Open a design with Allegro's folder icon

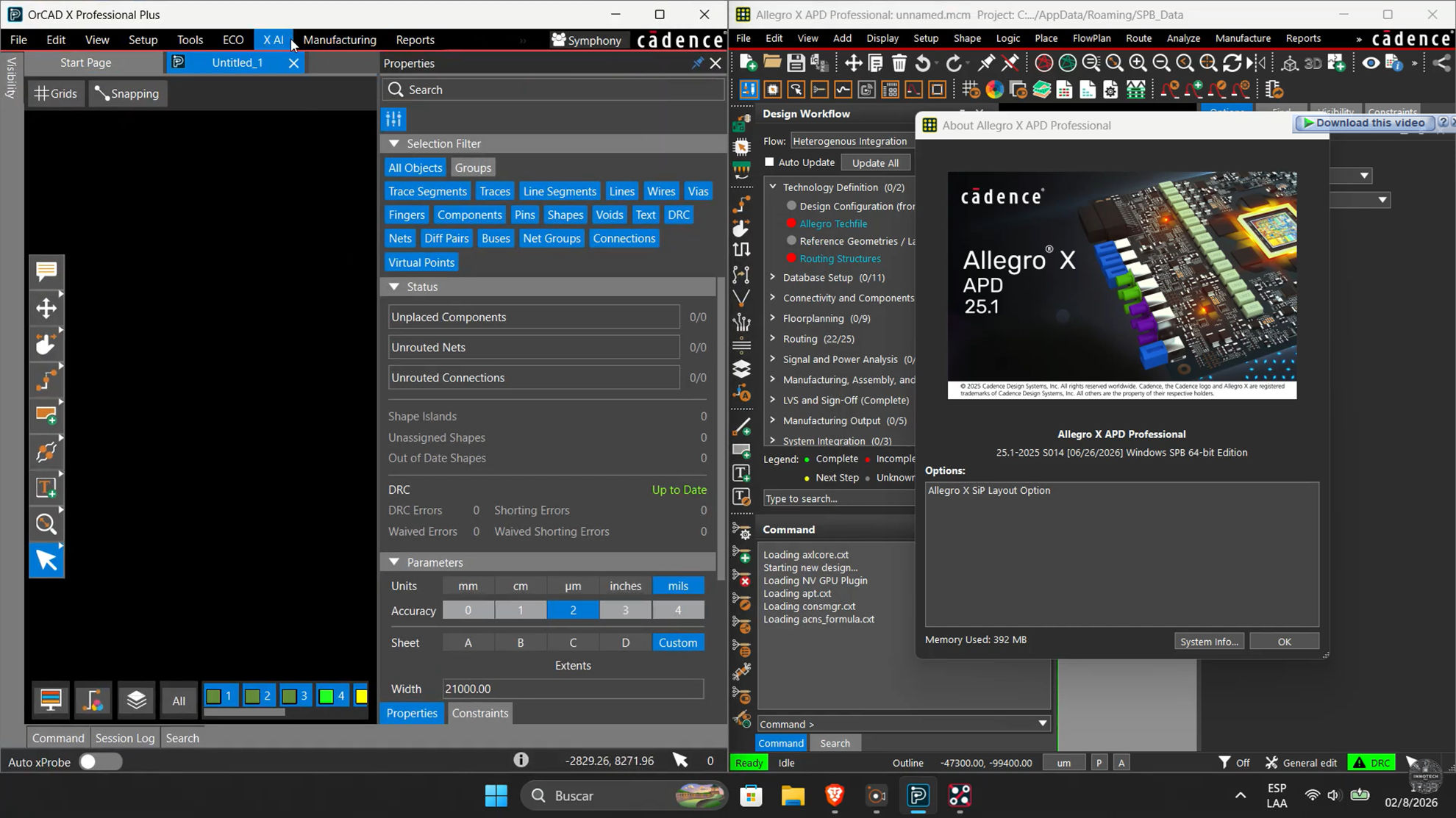click(x=772, y=63)
